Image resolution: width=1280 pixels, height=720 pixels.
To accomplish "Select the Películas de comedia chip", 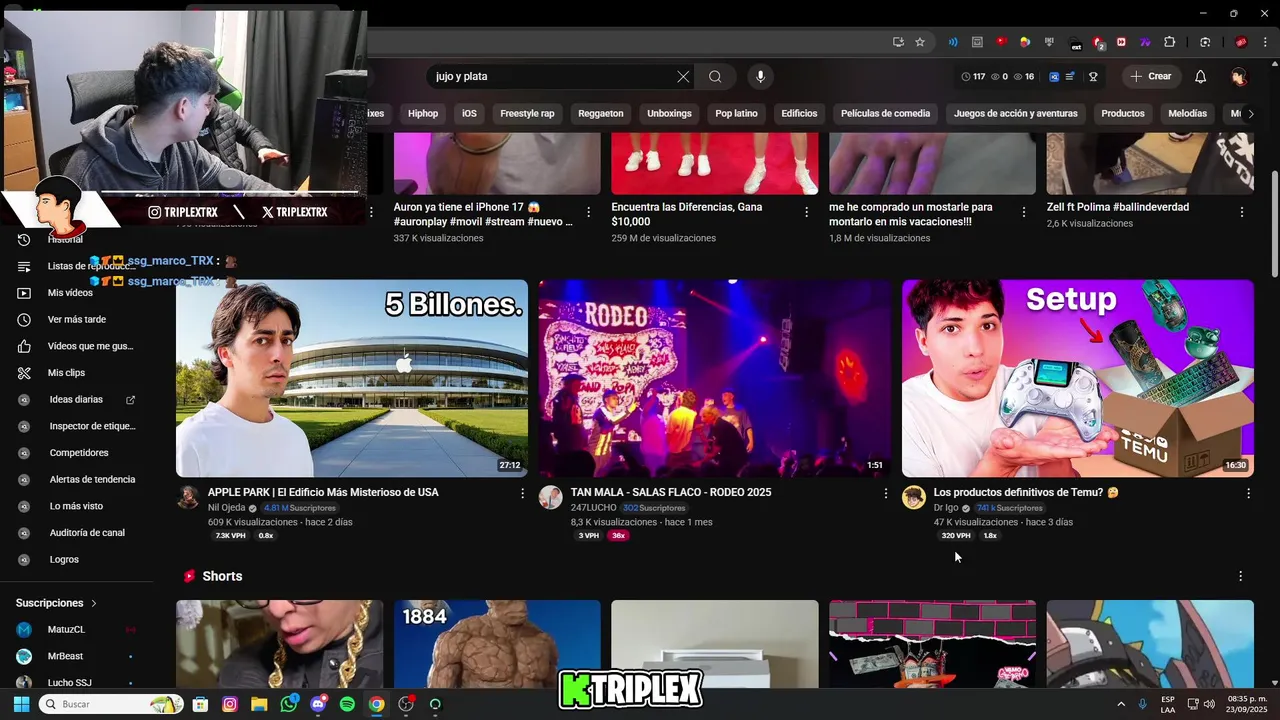I will [x=885, y=114].
